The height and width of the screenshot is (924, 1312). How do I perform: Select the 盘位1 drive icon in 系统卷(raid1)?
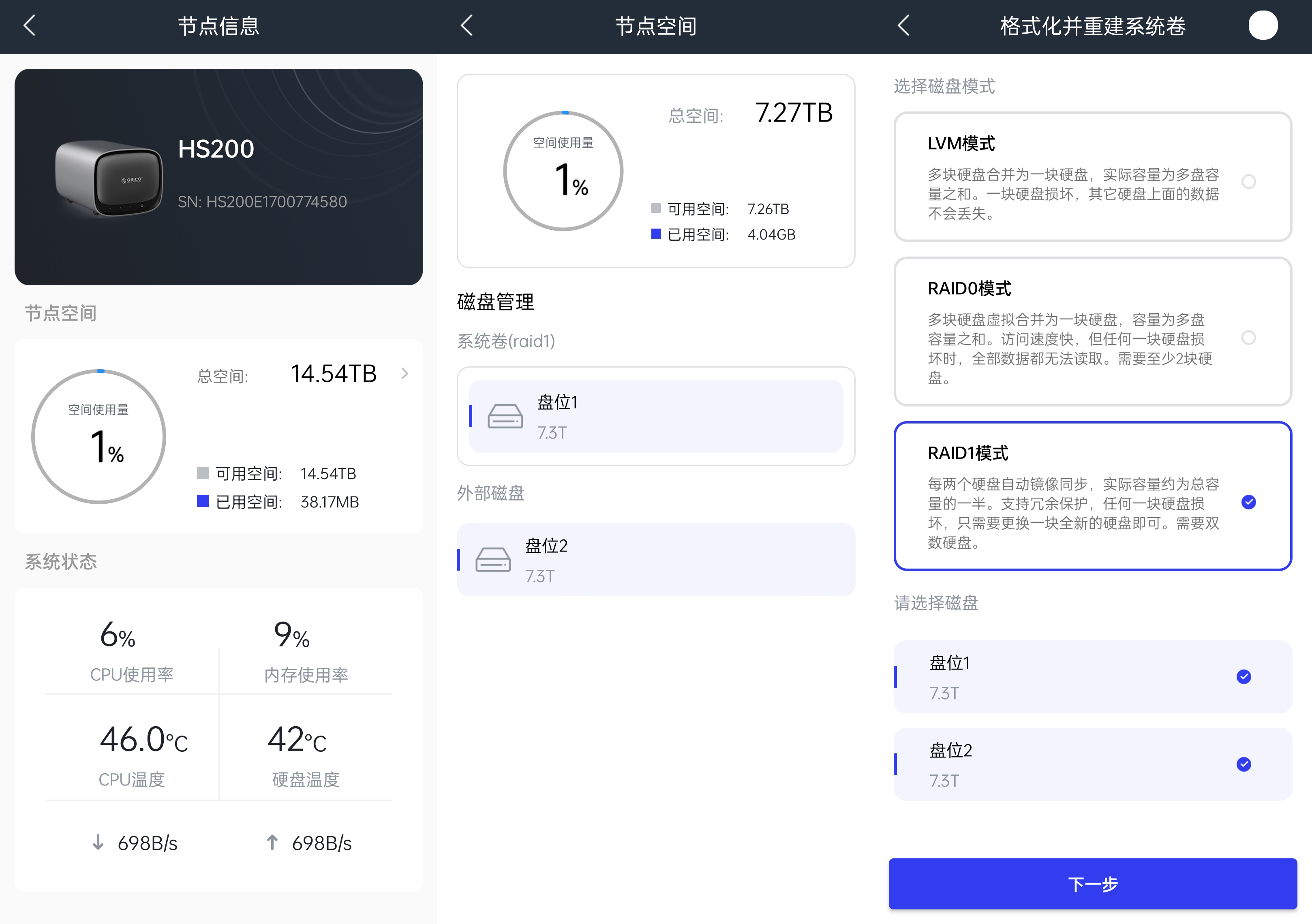click(x=505, y=416)
